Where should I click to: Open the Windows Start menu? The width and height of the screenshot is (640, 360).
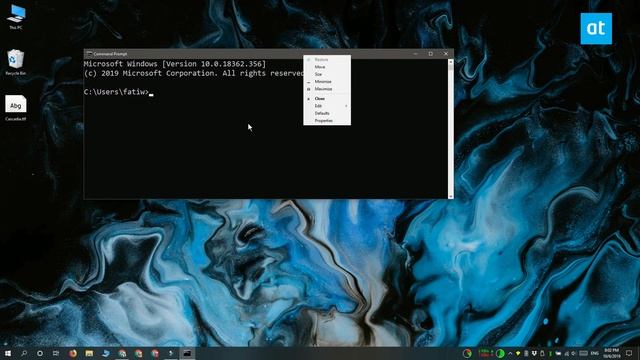(7, 353)
